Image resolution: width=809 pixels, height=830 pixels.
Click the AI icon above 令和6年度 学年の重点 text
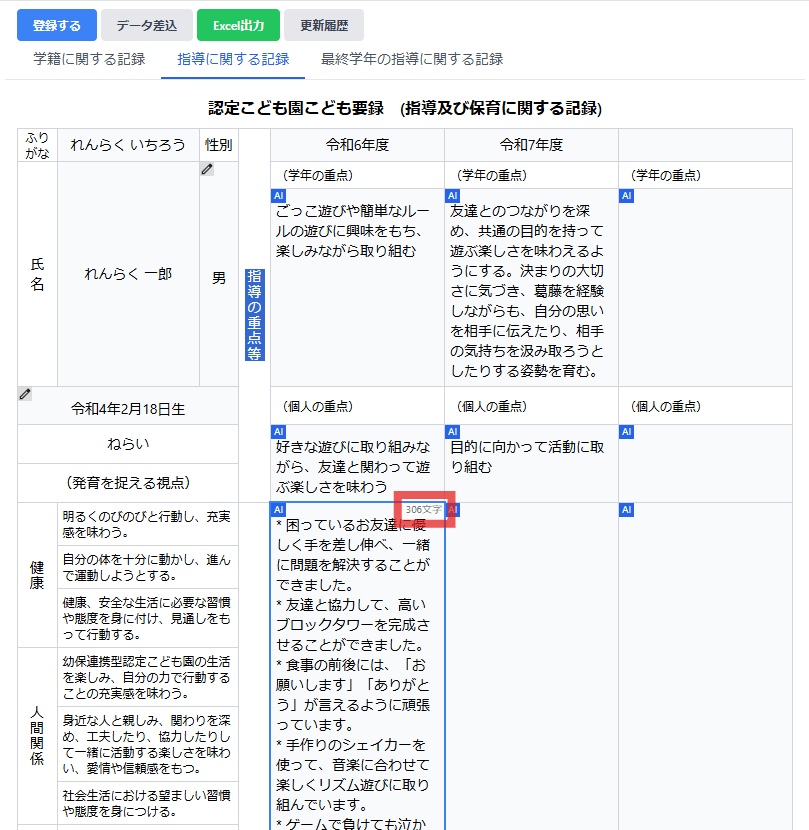278,197
